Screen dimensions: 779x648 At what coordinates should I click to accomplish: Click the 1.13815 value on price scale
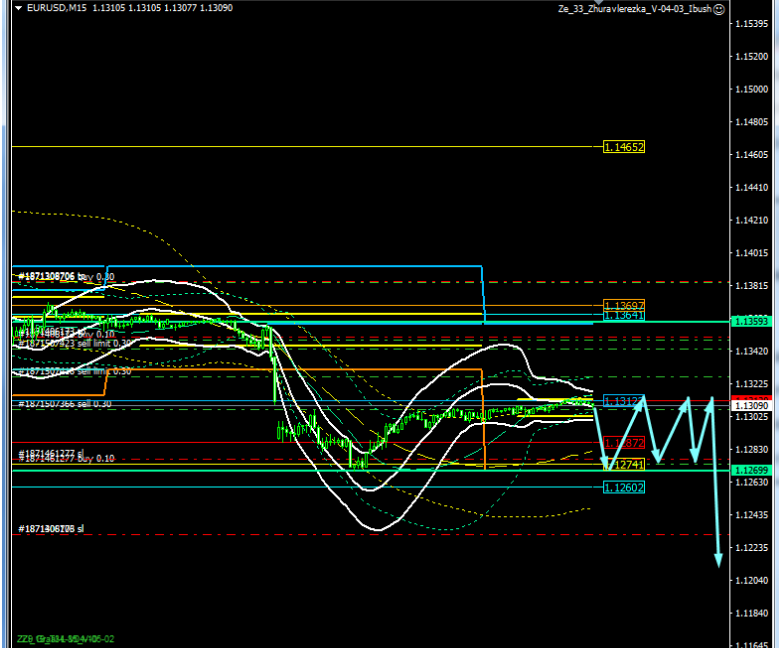752,286
